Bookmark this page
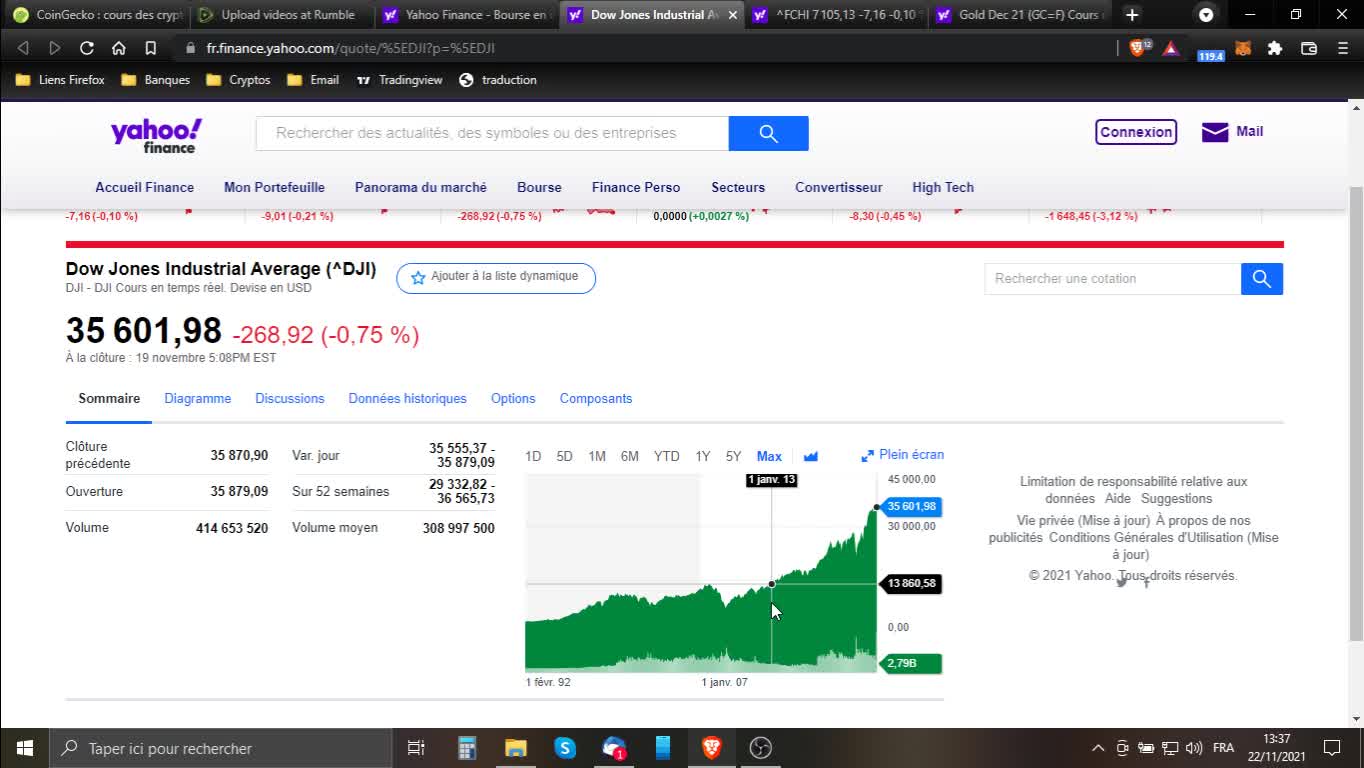The width and height of the screenshot is (1364, 768). (x=150, y=48)
